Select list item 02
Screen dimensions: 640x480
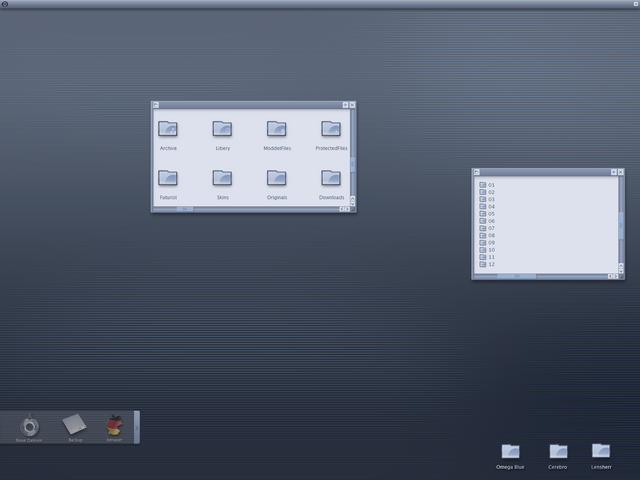pos(487,192)
